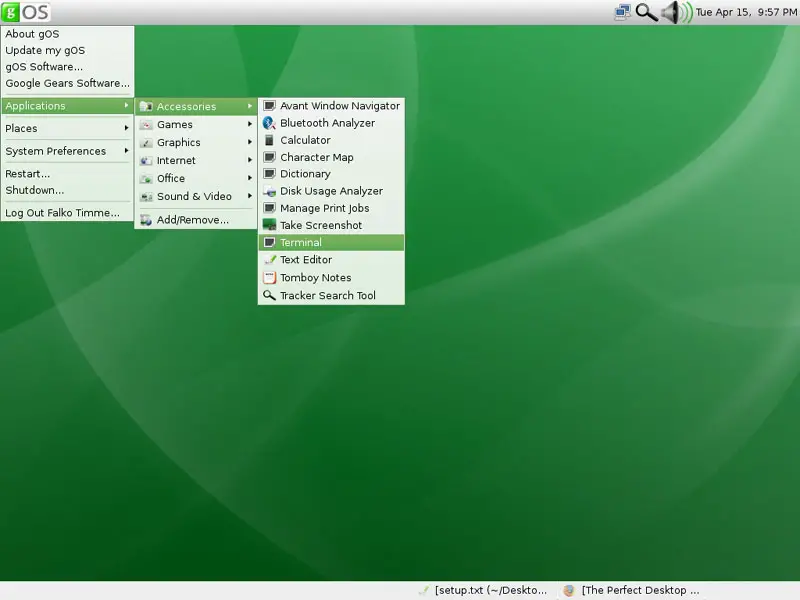This screenshot has width=800, height=600.
Task: Expand the Places submenu arrow
Action: click(126, 128)
